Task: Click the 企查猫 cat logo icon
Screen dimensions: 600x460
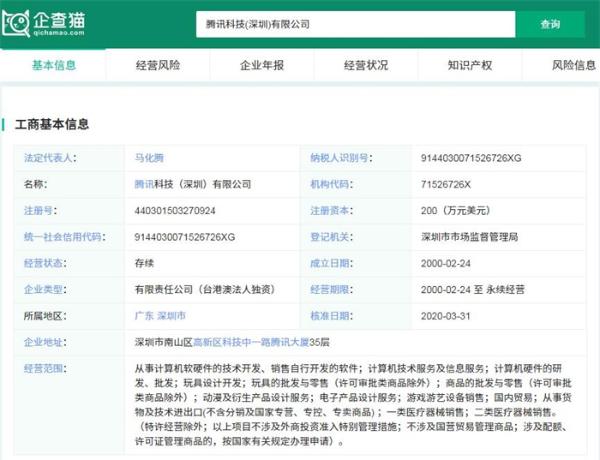Action: (16, 24)
